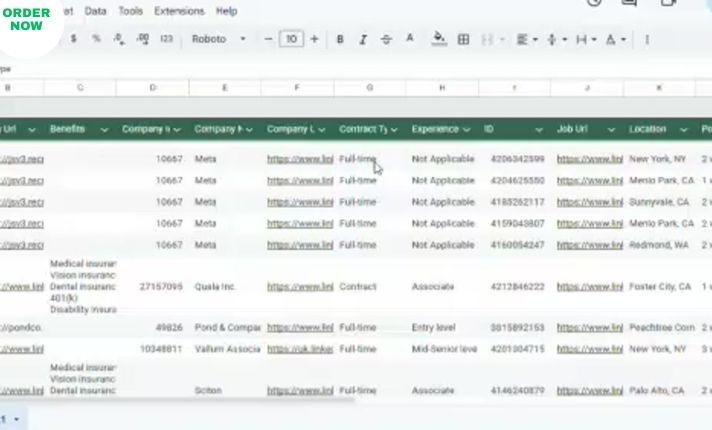712x430 pixels.
Task: Open the company link in Vallum Associa row
Action: point(300,349)
